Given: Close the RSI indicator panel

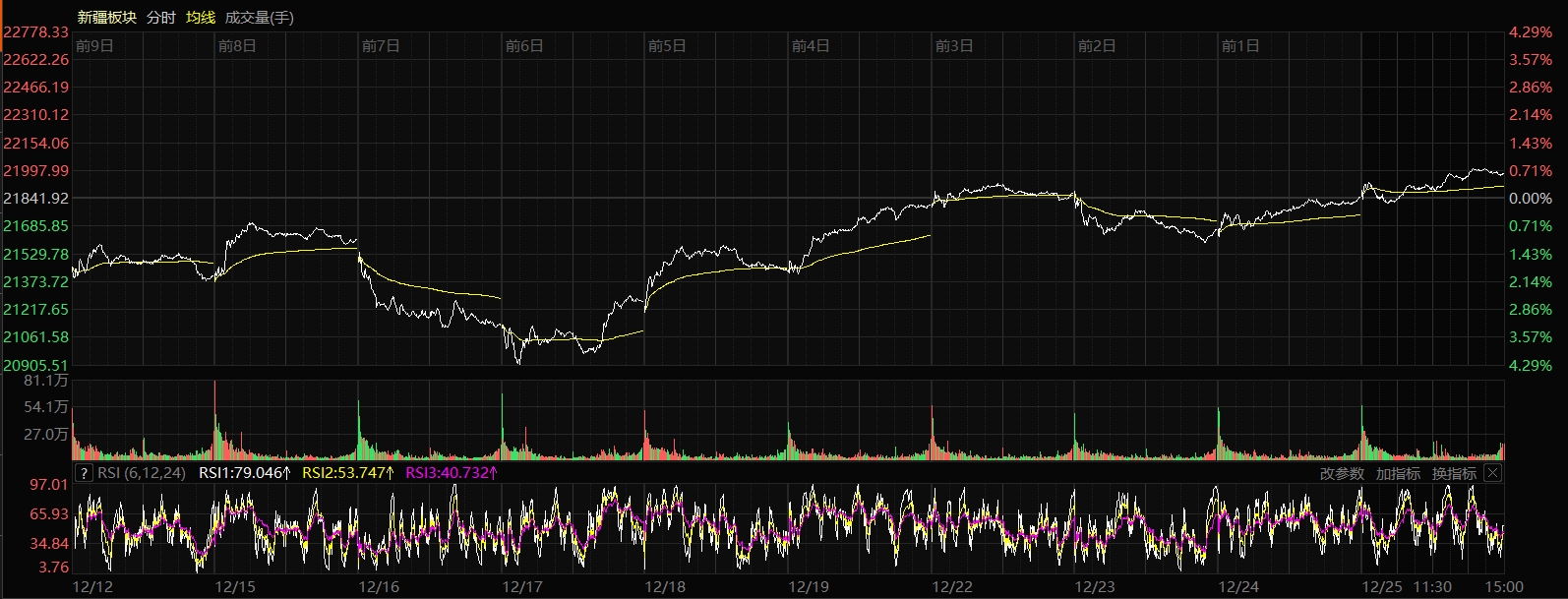Looking at the screenshot, I should point(1492,473).
